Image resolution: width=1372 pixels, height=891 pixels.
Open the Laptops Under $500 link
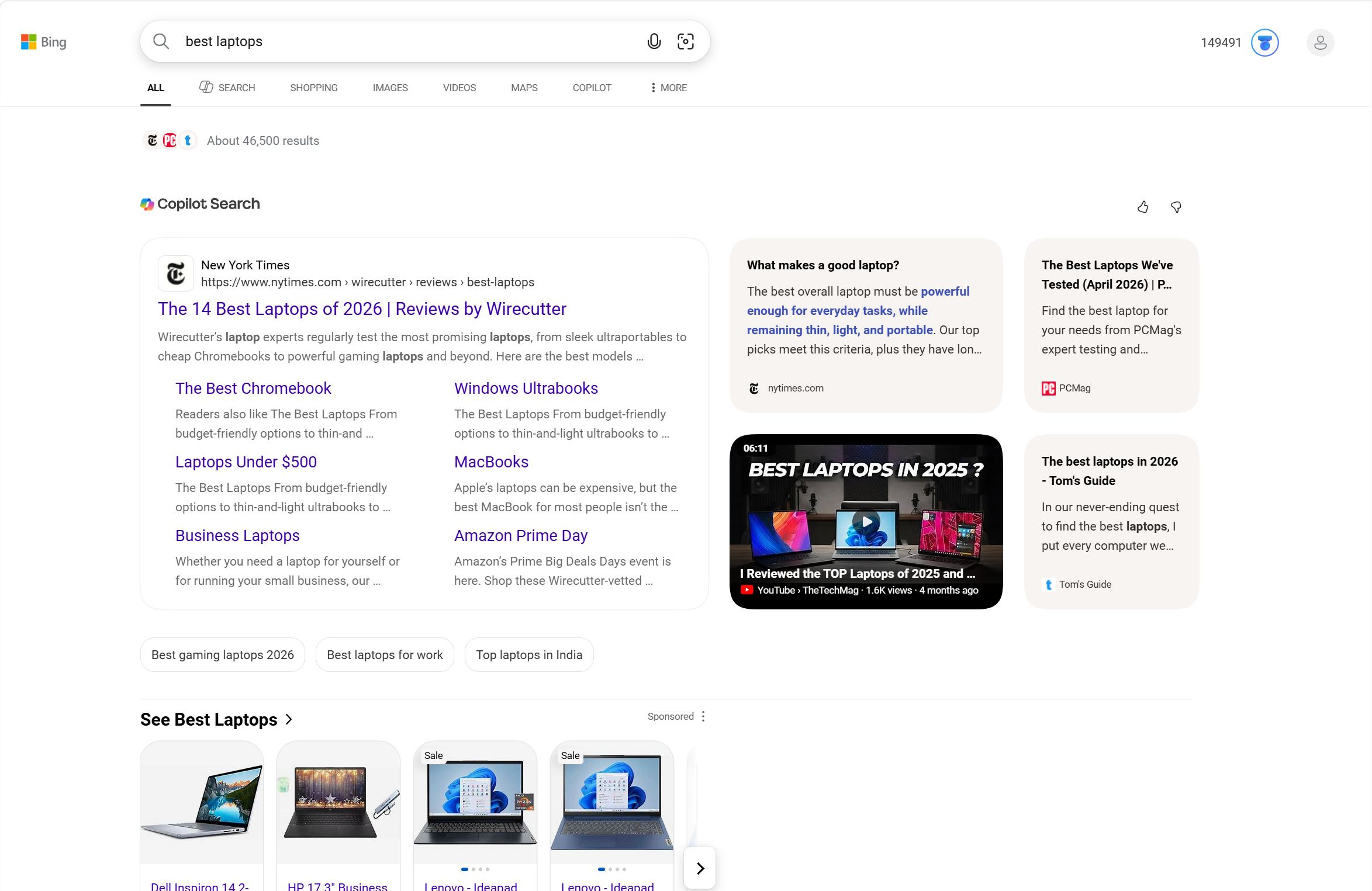(x=246, y=462)
